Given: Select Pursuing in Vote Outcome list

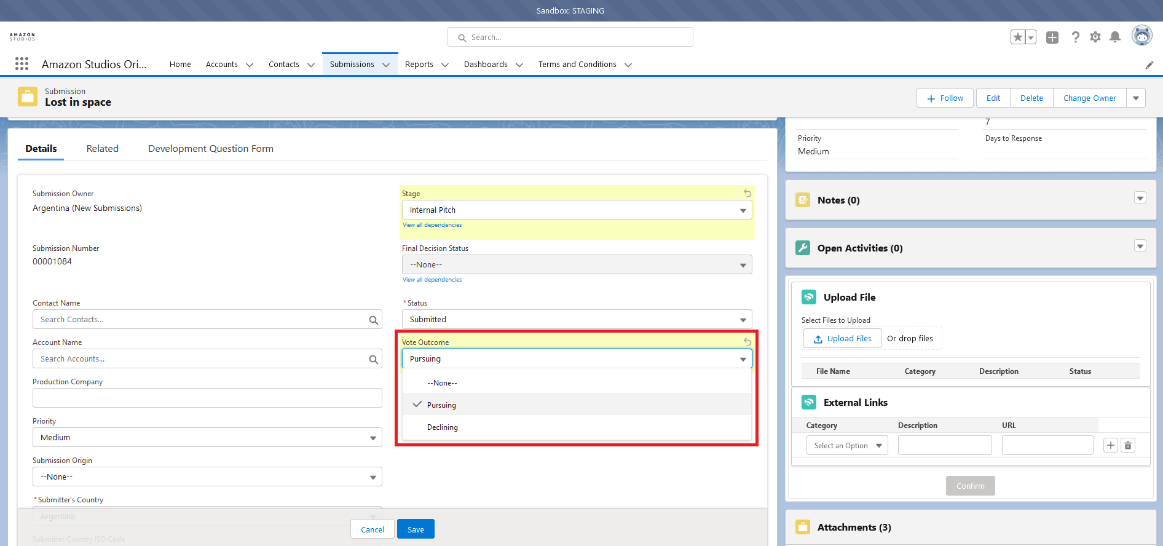Looking at the screenshot, I should coord(577,405).
